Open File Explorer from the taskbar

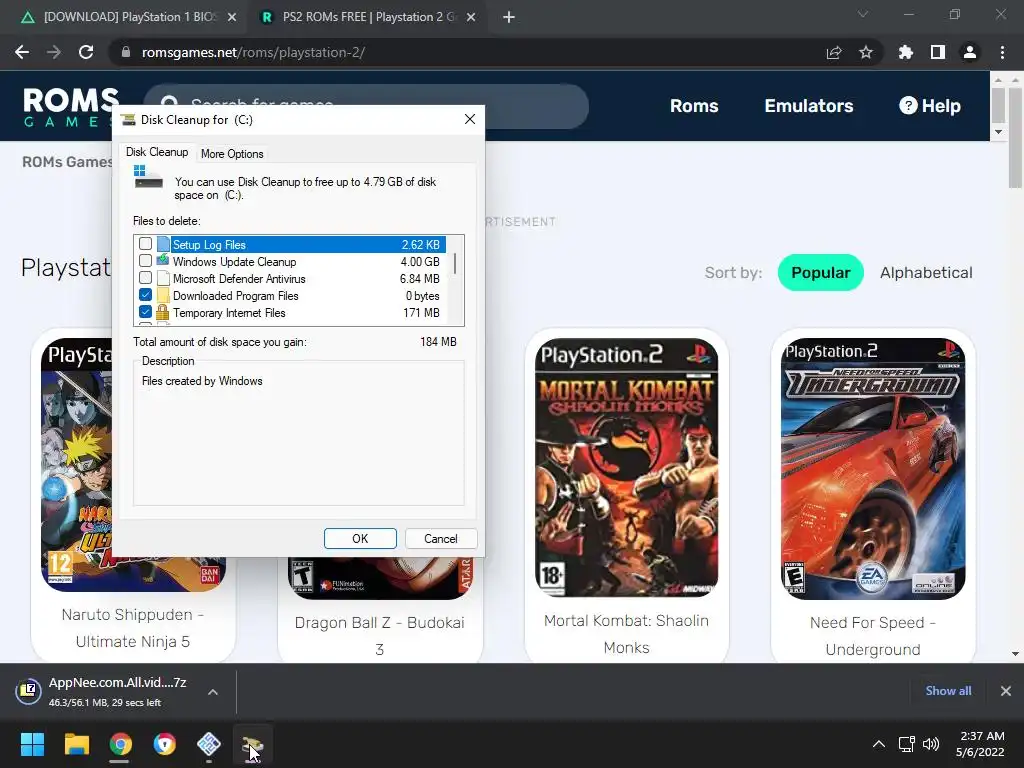(76, 744)
